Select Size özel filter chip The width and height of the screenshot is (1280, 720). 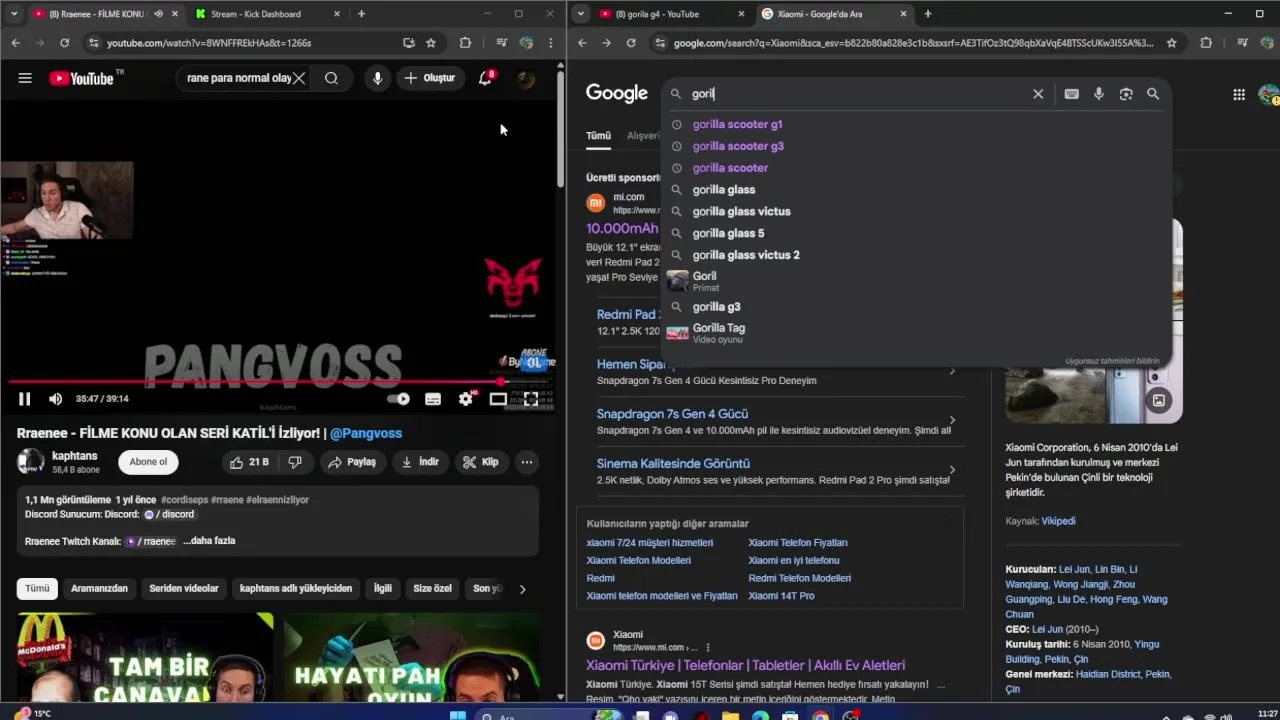(x=433, y=589)
